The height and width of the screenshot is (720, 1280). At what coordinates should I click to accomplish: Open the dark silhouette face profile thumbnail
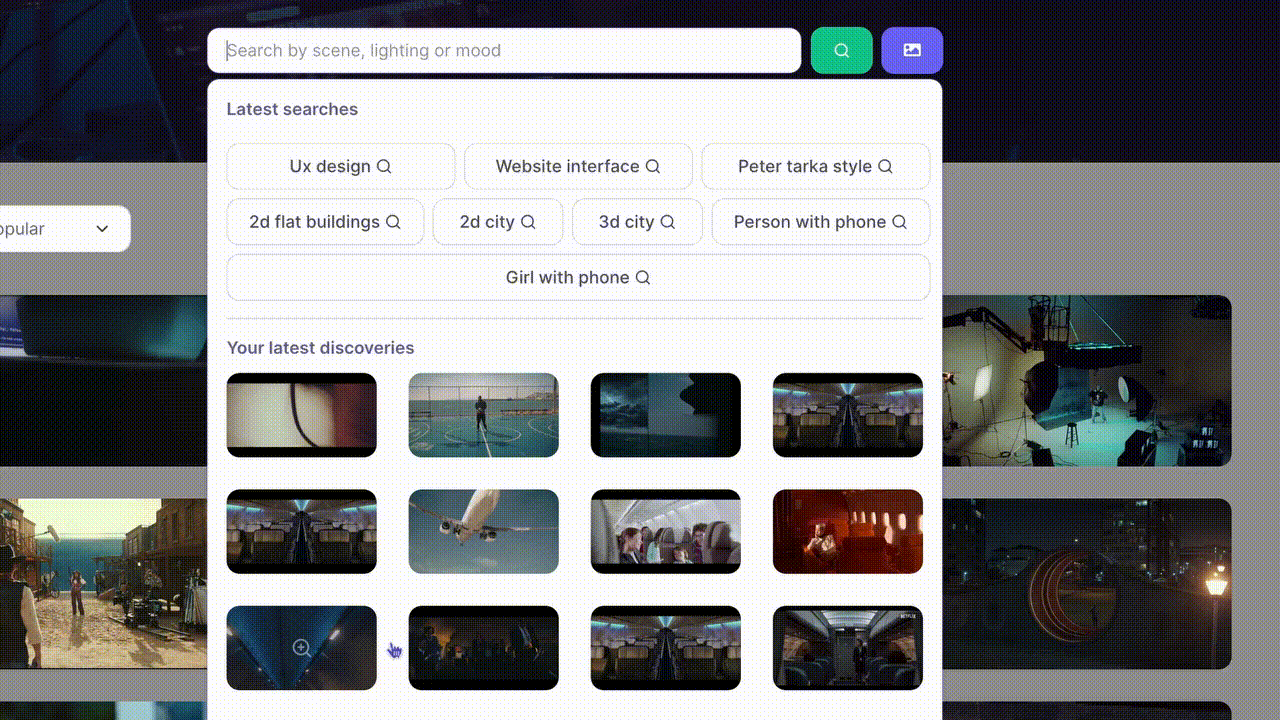point(666,415)
